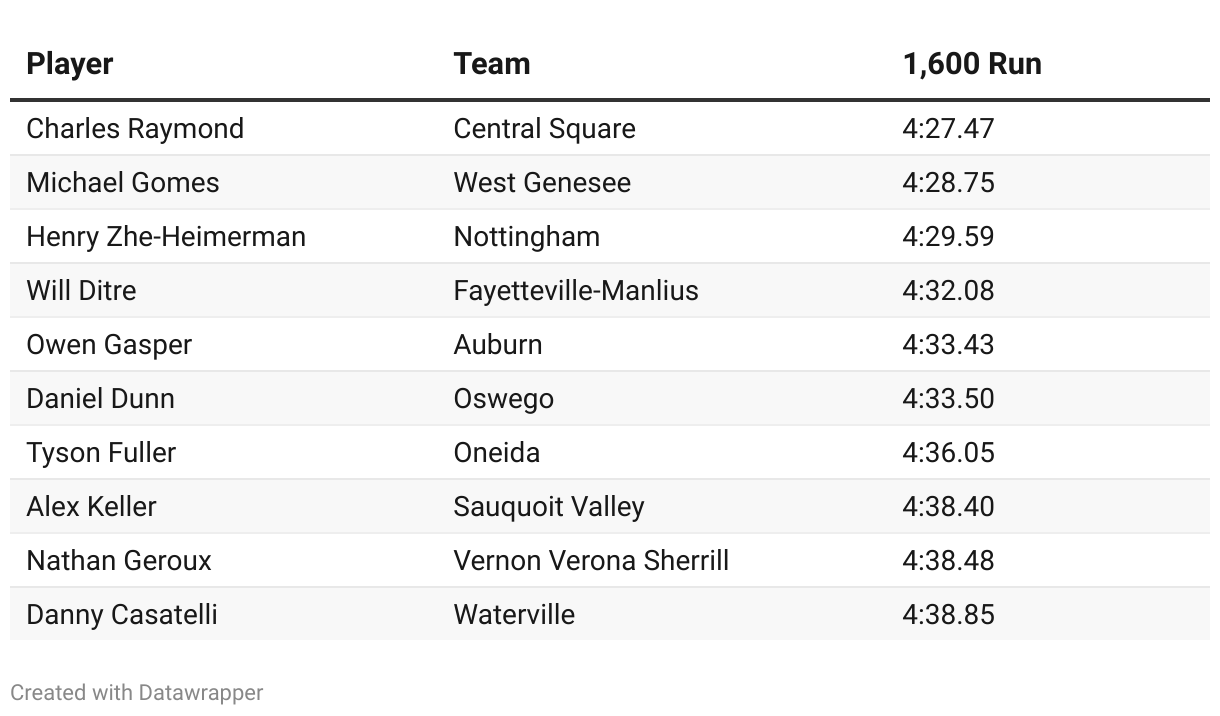This screenshot has height=716, width=1220.
Task: Open the Created with Datawrapper link
Action: [x=137, y=692]
